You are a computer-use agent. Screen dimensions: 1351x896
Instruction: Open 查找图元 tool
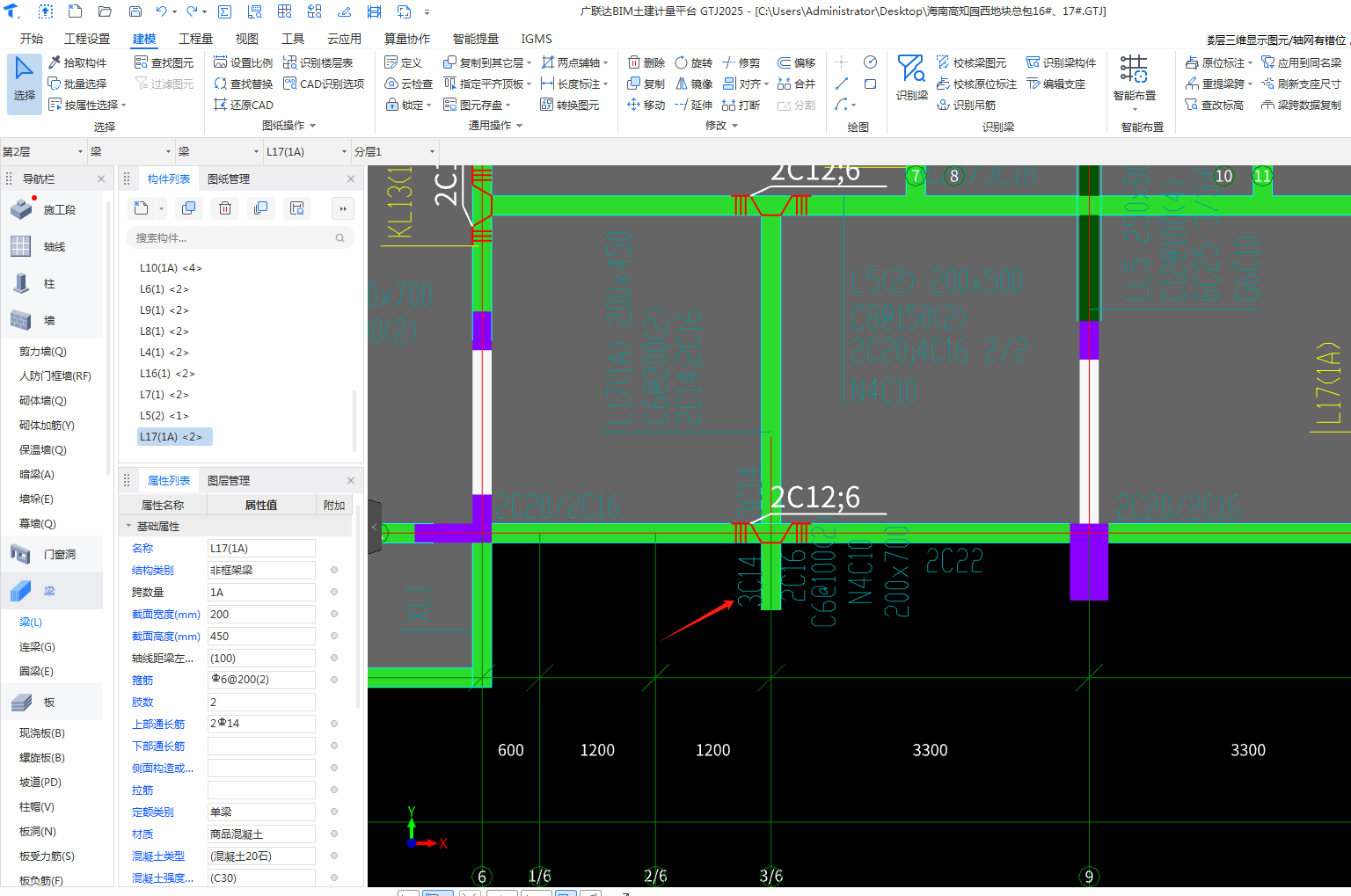click(x=164, y=62)
